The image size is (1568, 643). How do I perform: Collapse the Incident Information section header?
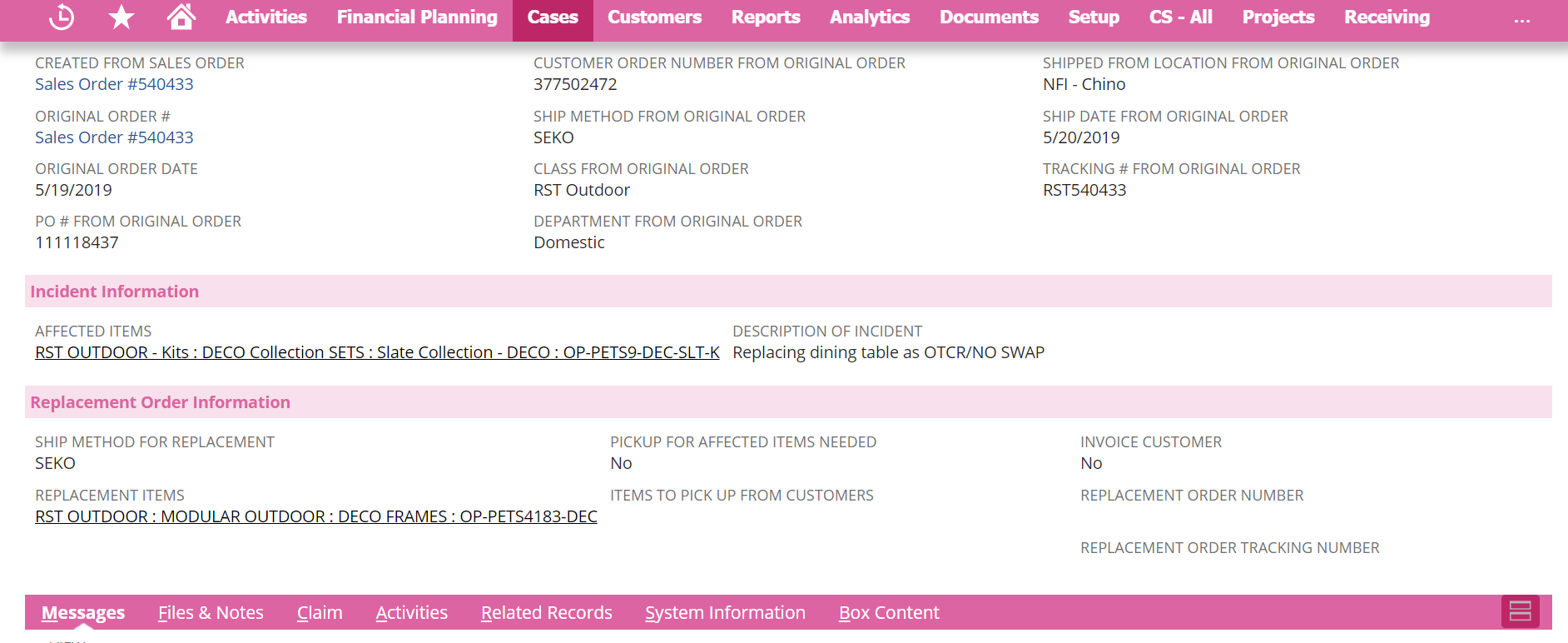[x=788, y=292]
